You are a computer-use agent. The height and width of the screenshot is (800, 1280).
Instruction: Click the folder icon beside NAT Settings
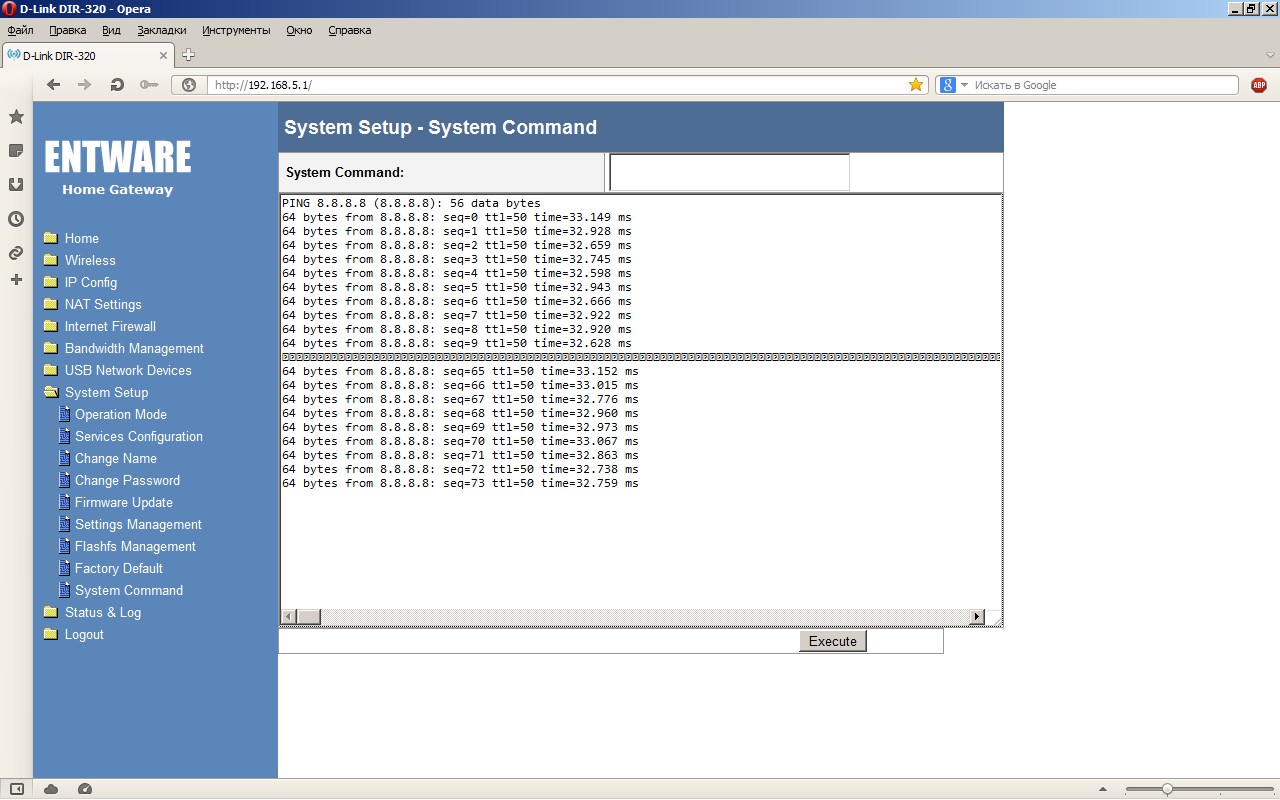click(51, 304)
